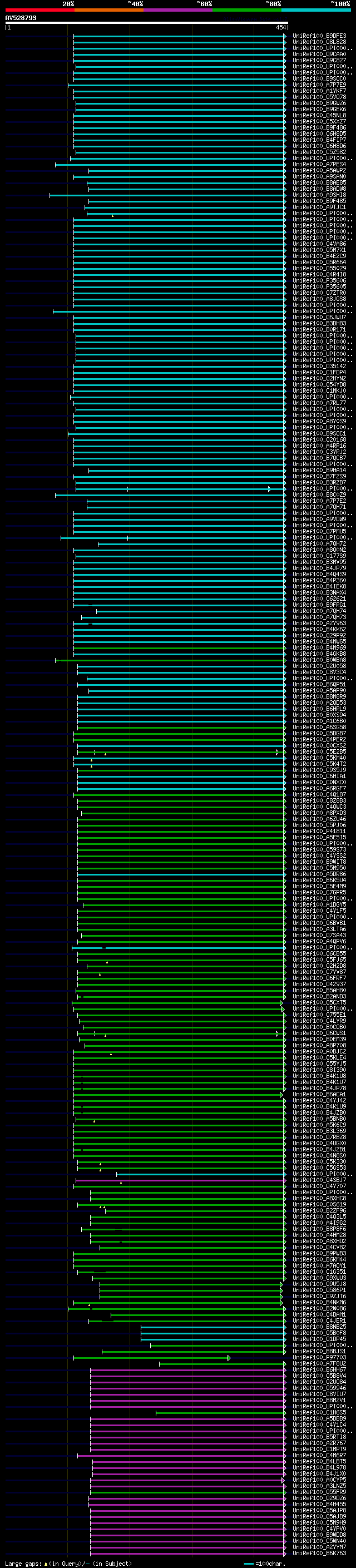Click the purple ~60% legend segment
This screenshot has width=356, height=1568.
(x=179, y=10)
